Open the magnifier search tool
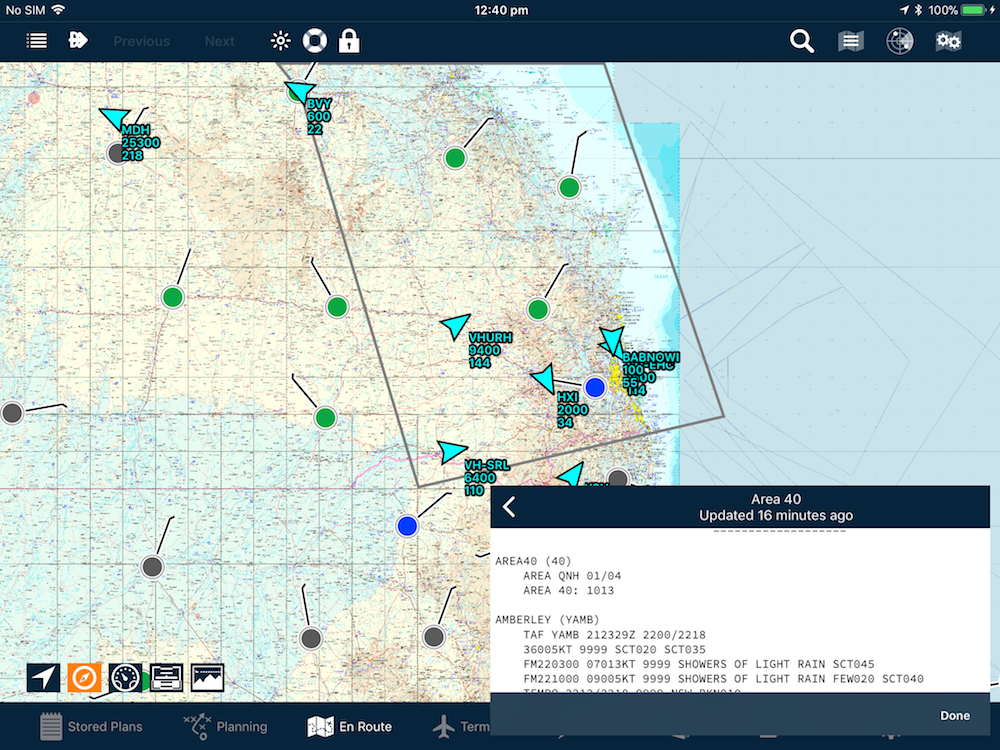The width and height of the screenshot is (1000, 750). pos(802,41)
